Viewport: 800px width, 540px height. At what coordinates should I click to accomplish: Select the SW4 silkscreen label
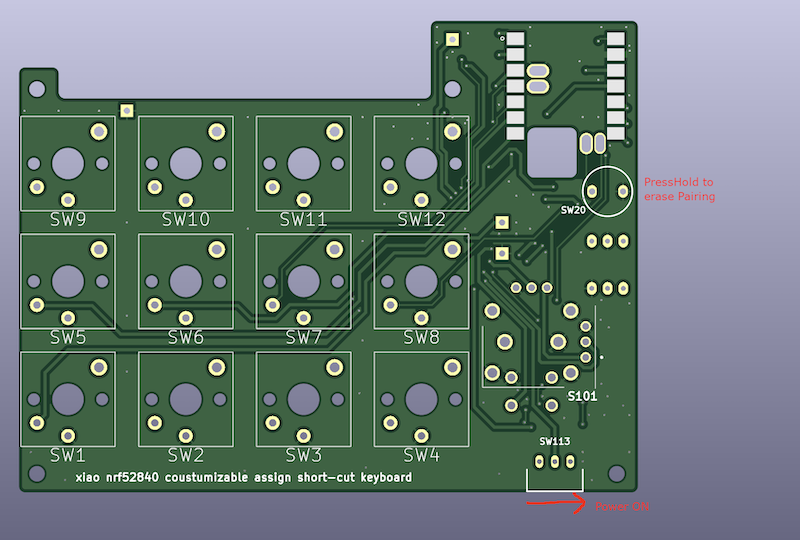point(421,455)
